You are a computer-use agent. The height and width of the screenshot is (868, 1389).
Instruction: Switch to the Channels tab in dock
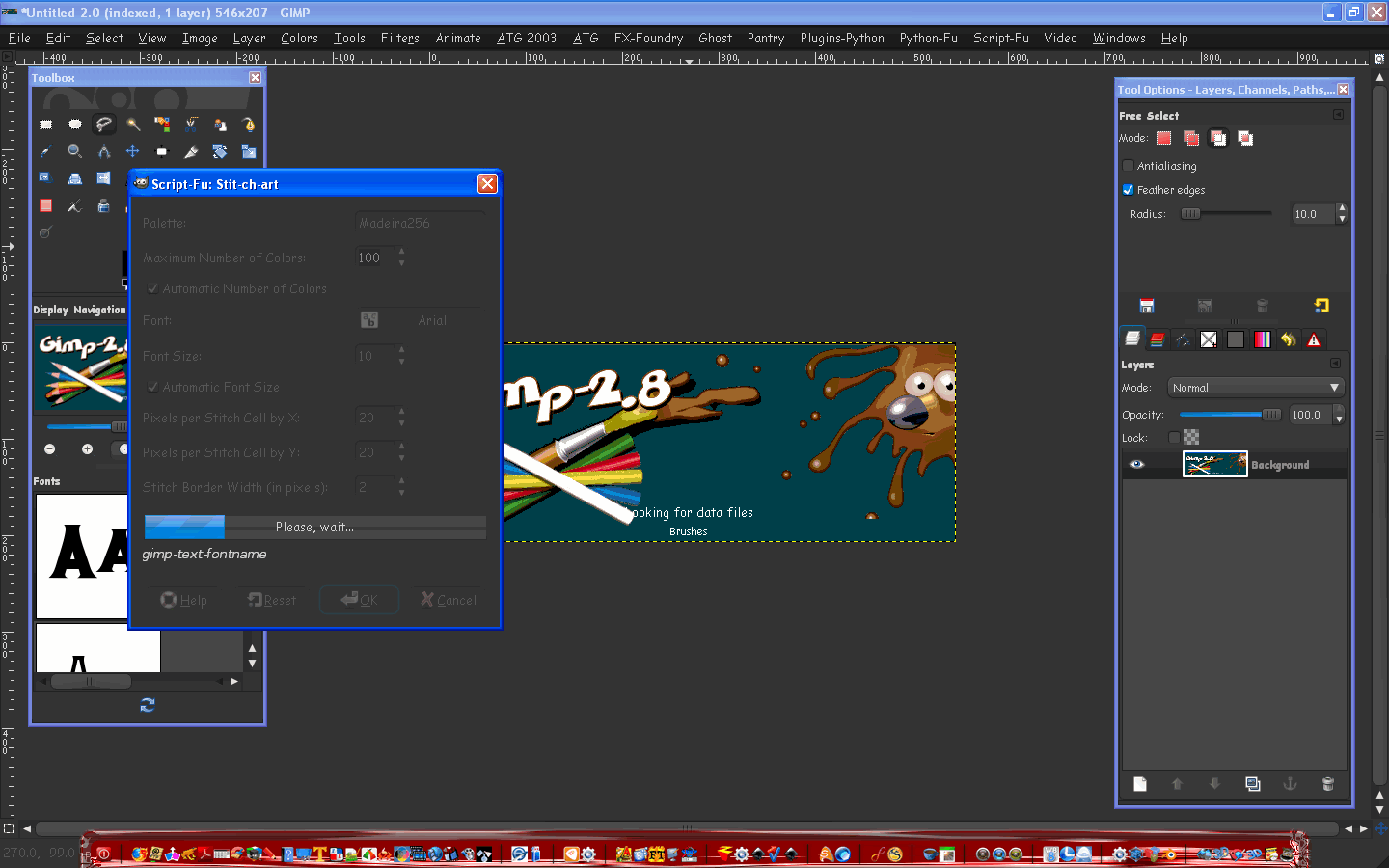1157,339
